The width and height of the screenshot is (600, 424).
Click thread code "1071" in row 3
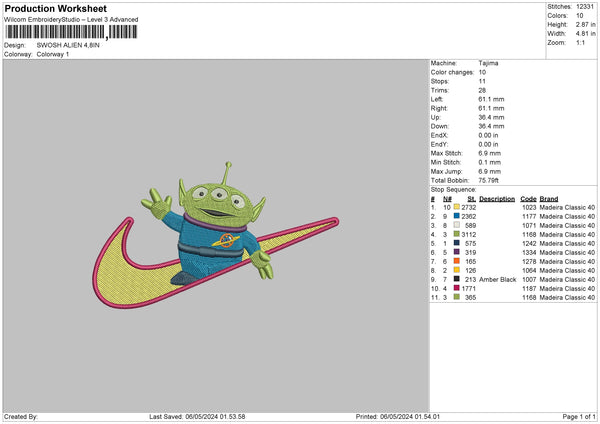tap(529, 225)
